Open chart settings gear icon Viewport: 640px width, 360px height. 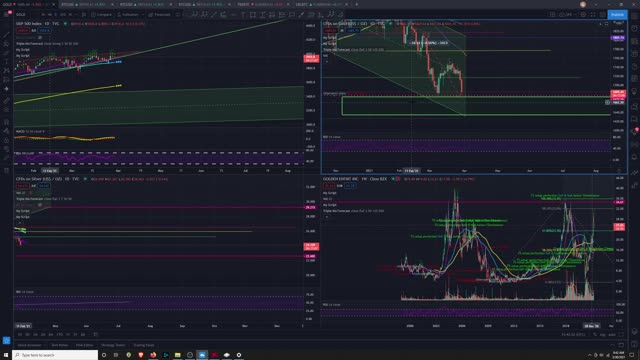pos(583,14)
